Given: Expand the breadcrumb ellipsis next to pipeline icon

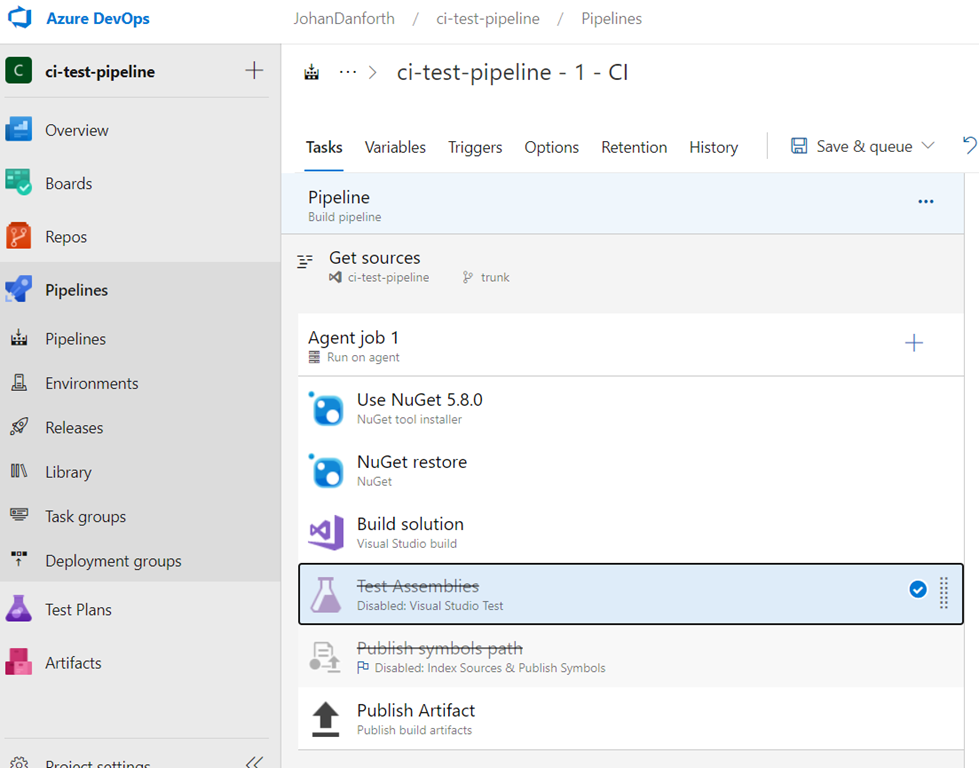Looking at the screenshot, I should tap(348, 72).
